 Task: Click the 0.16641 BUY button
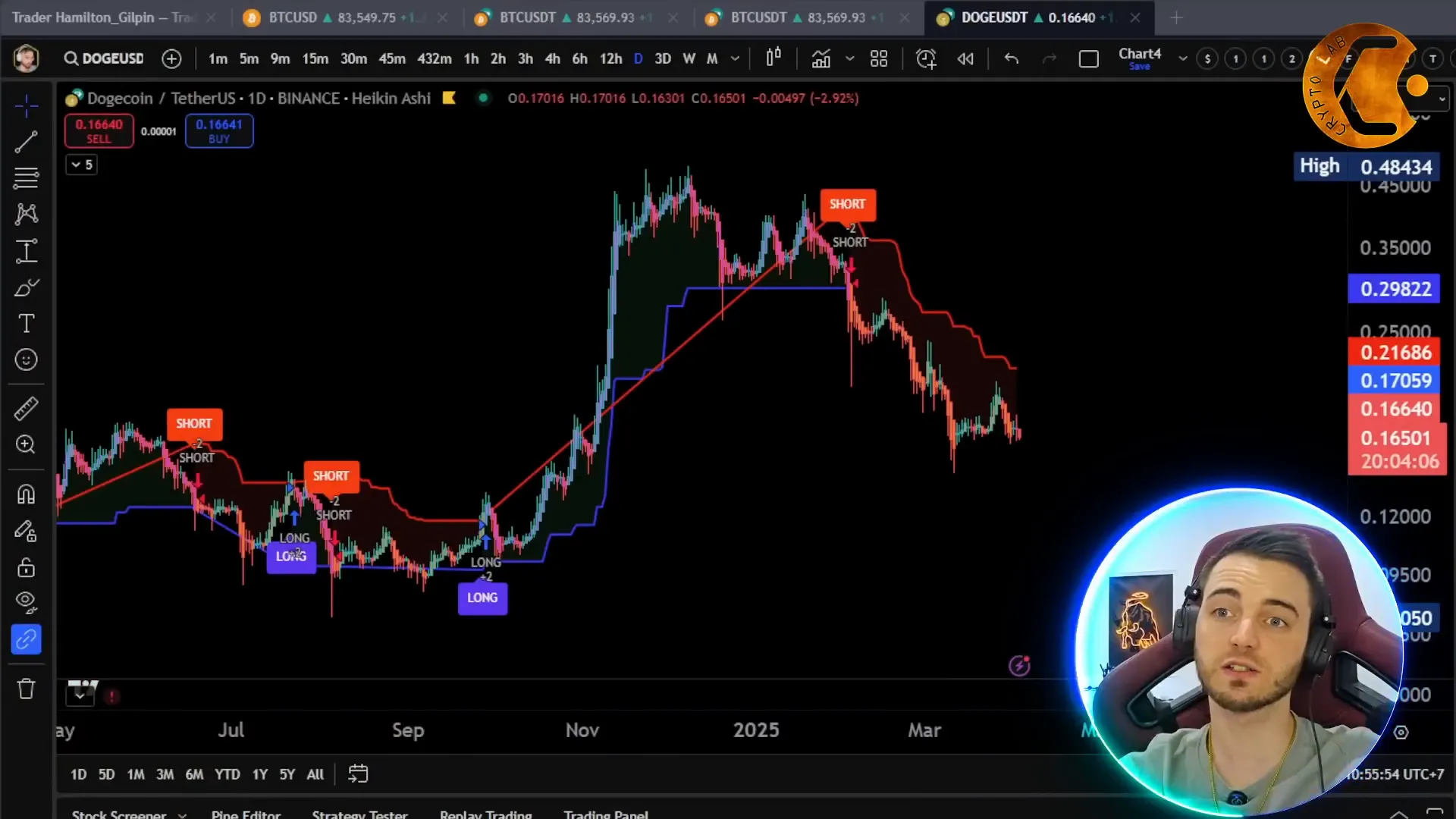pos(219,130)
